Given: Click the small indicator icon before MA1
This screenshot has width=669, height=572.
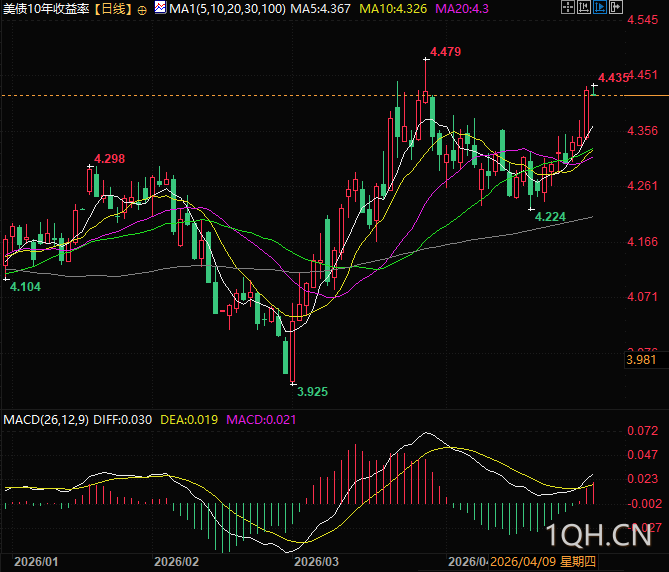Looking at the screenshot, I should coord(160,8).
